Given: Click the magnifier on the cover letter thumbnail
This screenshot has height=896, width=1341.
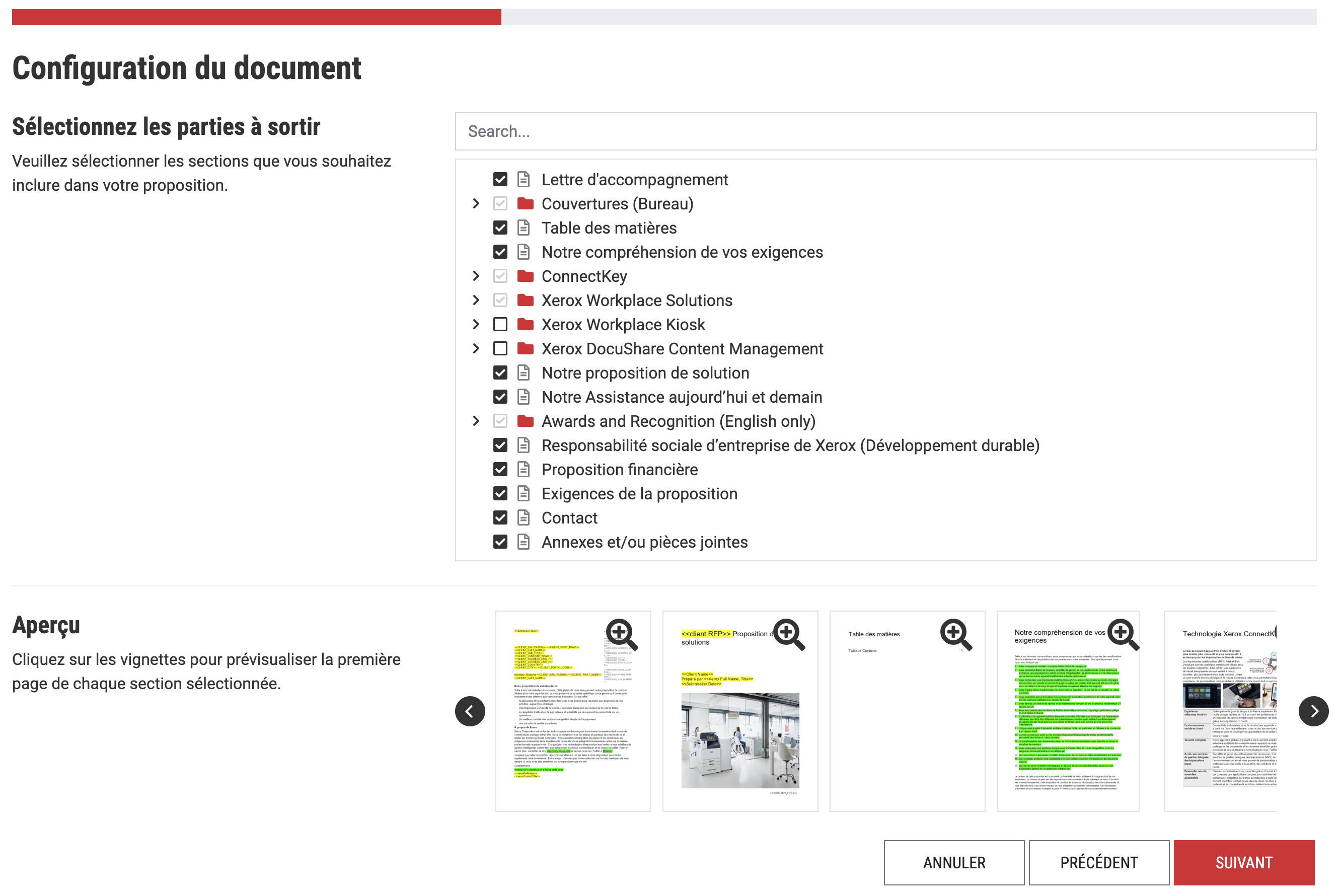Looking at the screenshot, I should (622, 634).
